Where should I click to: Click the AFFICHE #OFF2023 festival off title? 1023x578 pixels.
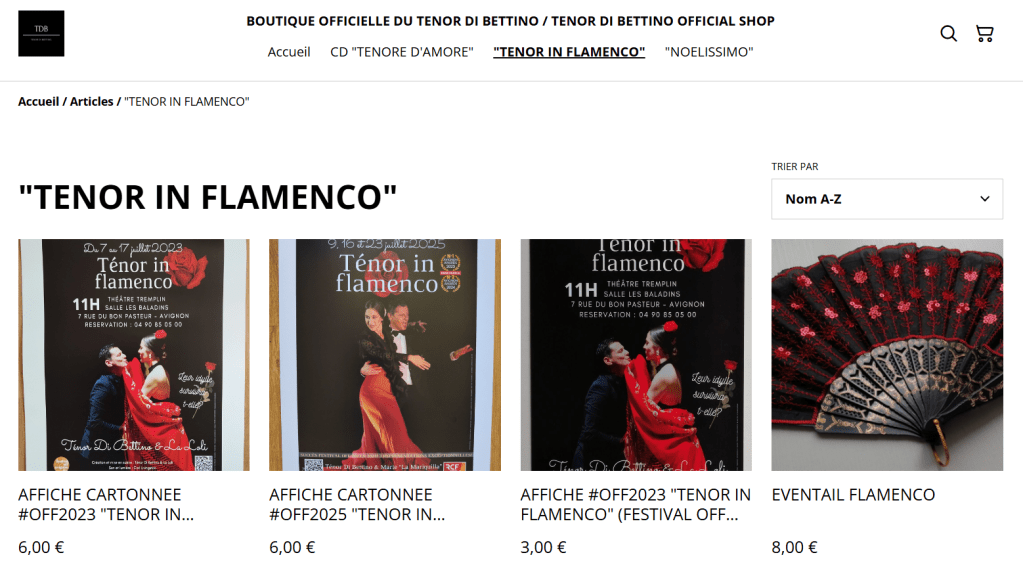click(635, 505)
